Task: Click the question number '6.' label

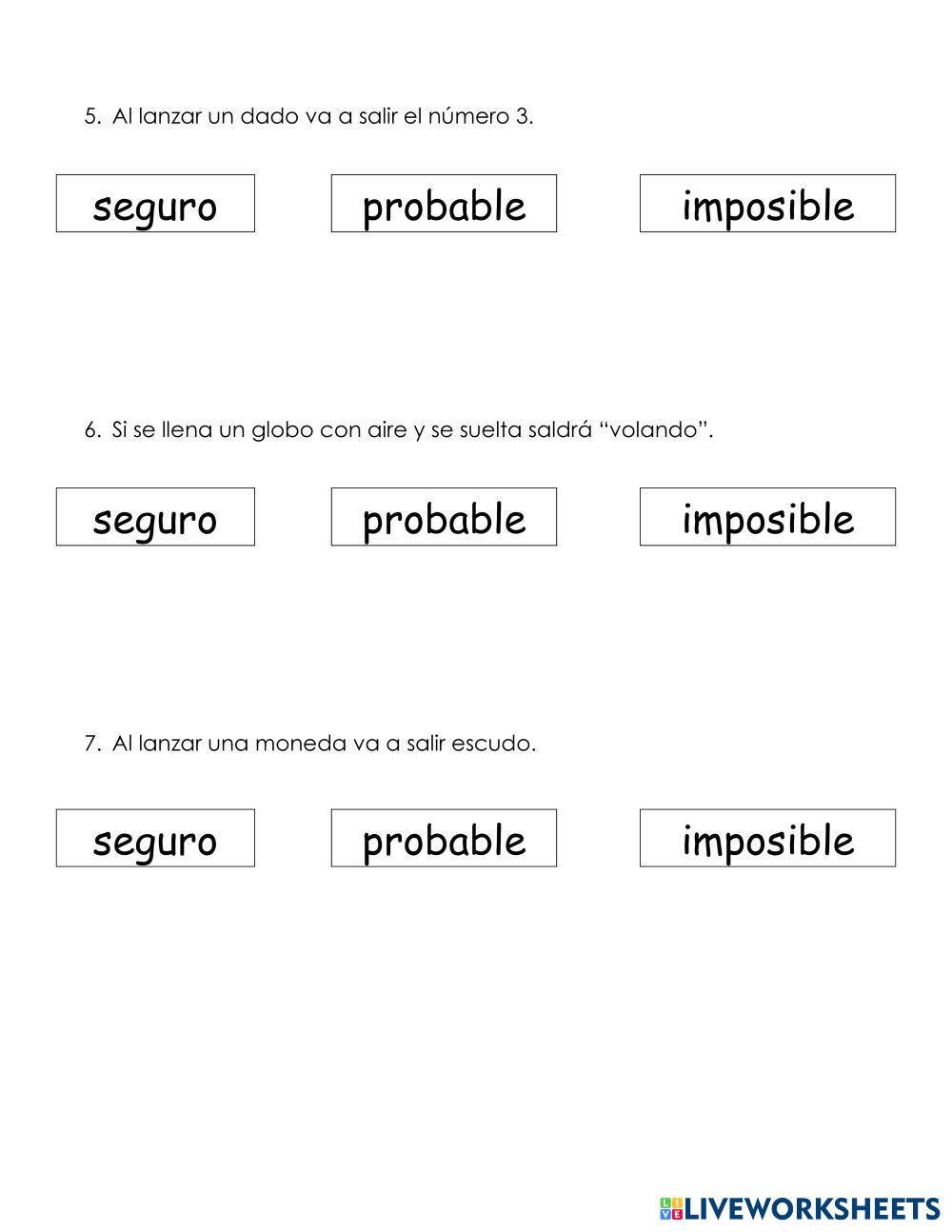Action: pos(92,430)
